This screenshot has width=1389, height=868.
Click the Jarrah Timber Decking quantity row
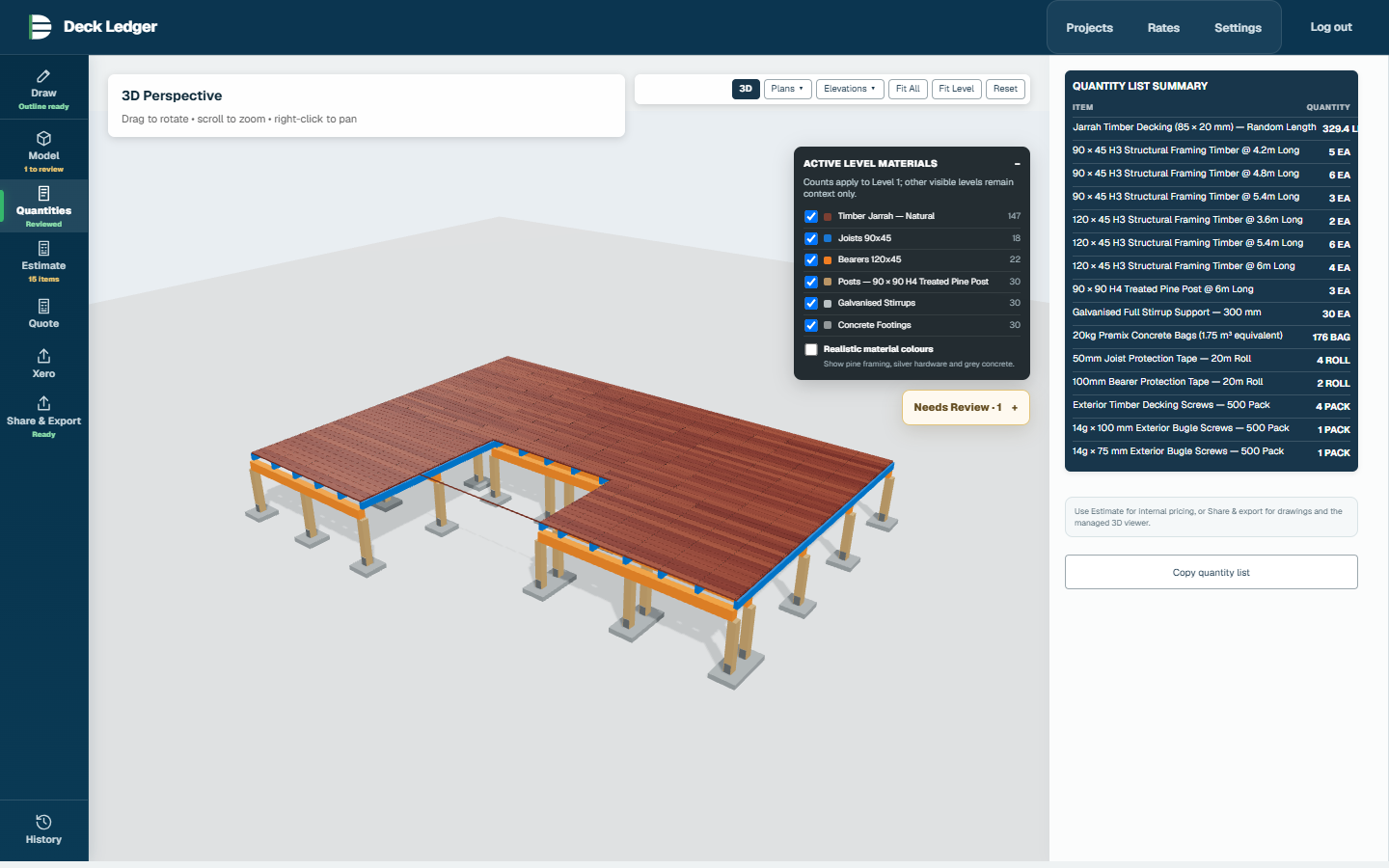tap(1212, 127)
